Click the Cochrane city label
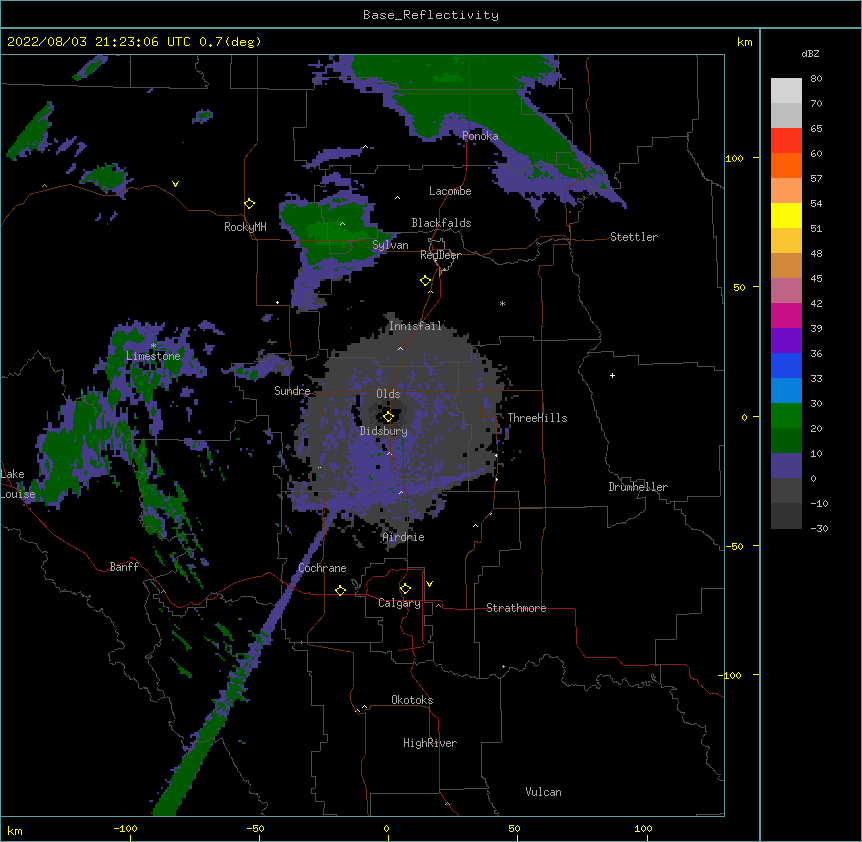The width and height of the screenshot is (862, 842). [322, 568]
